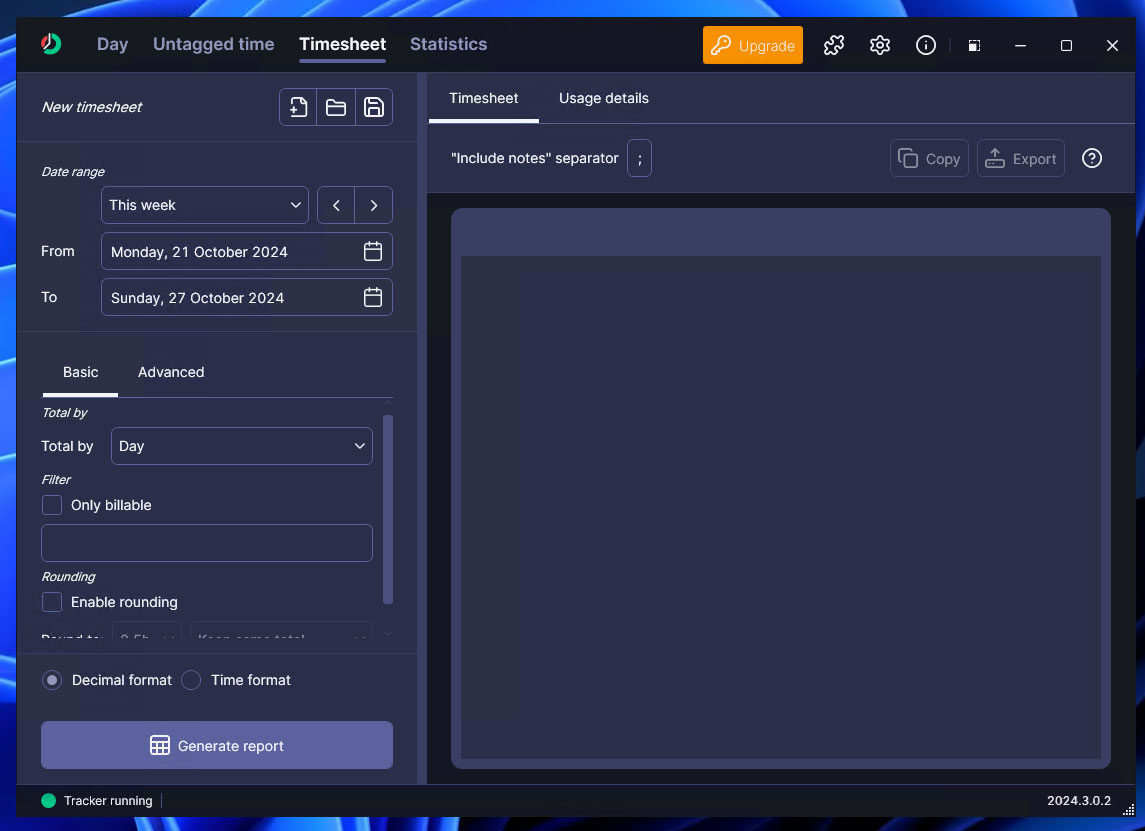Switch to the Statistics tab
This screenshot has width=1145, height=831.
click(448, 44)
